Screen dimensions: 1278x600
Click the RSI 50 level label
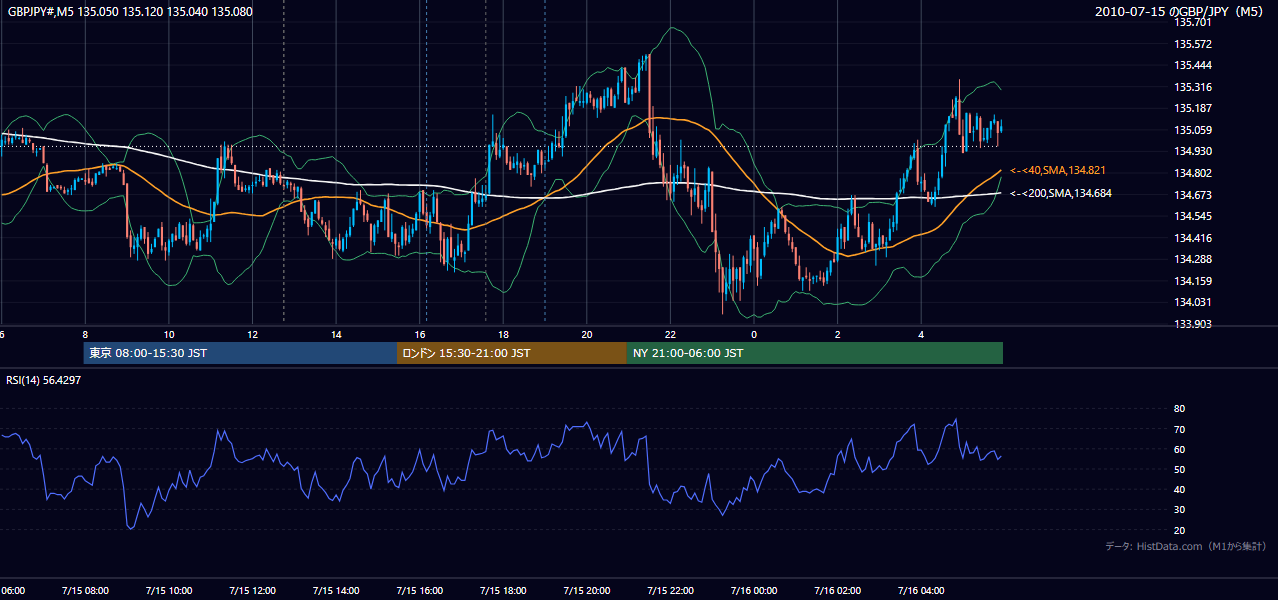click(1179, 469)
